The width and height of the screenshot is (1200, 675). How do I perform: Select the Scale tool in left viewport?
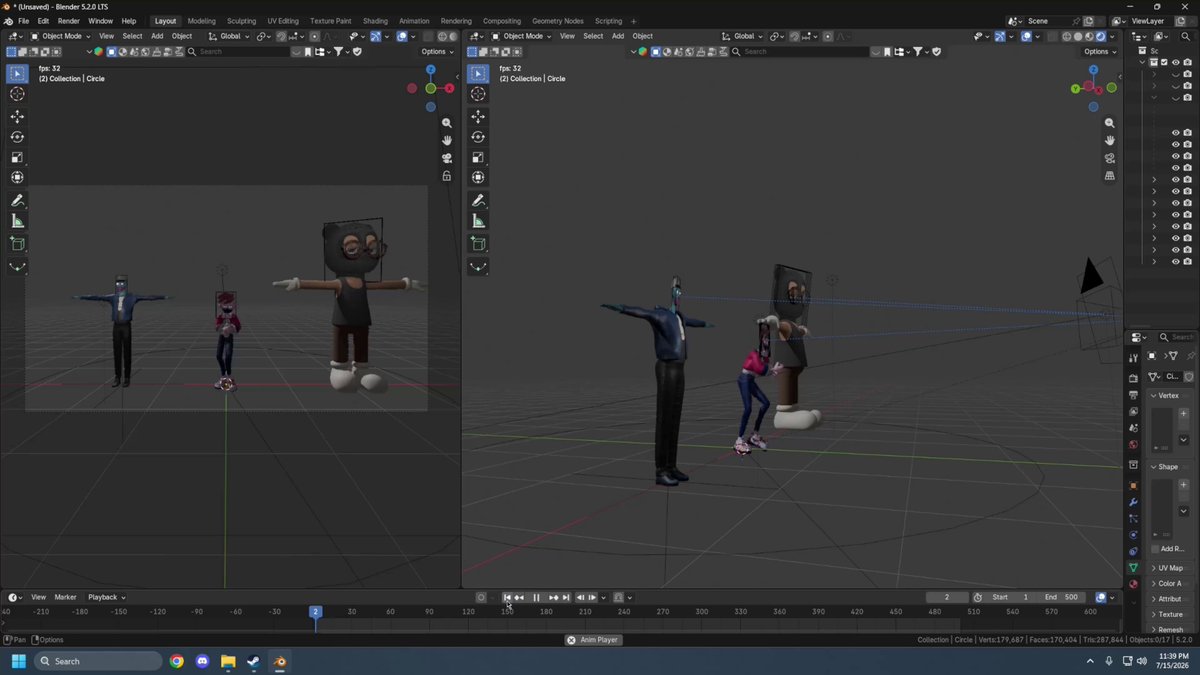(x=17, y=157)
